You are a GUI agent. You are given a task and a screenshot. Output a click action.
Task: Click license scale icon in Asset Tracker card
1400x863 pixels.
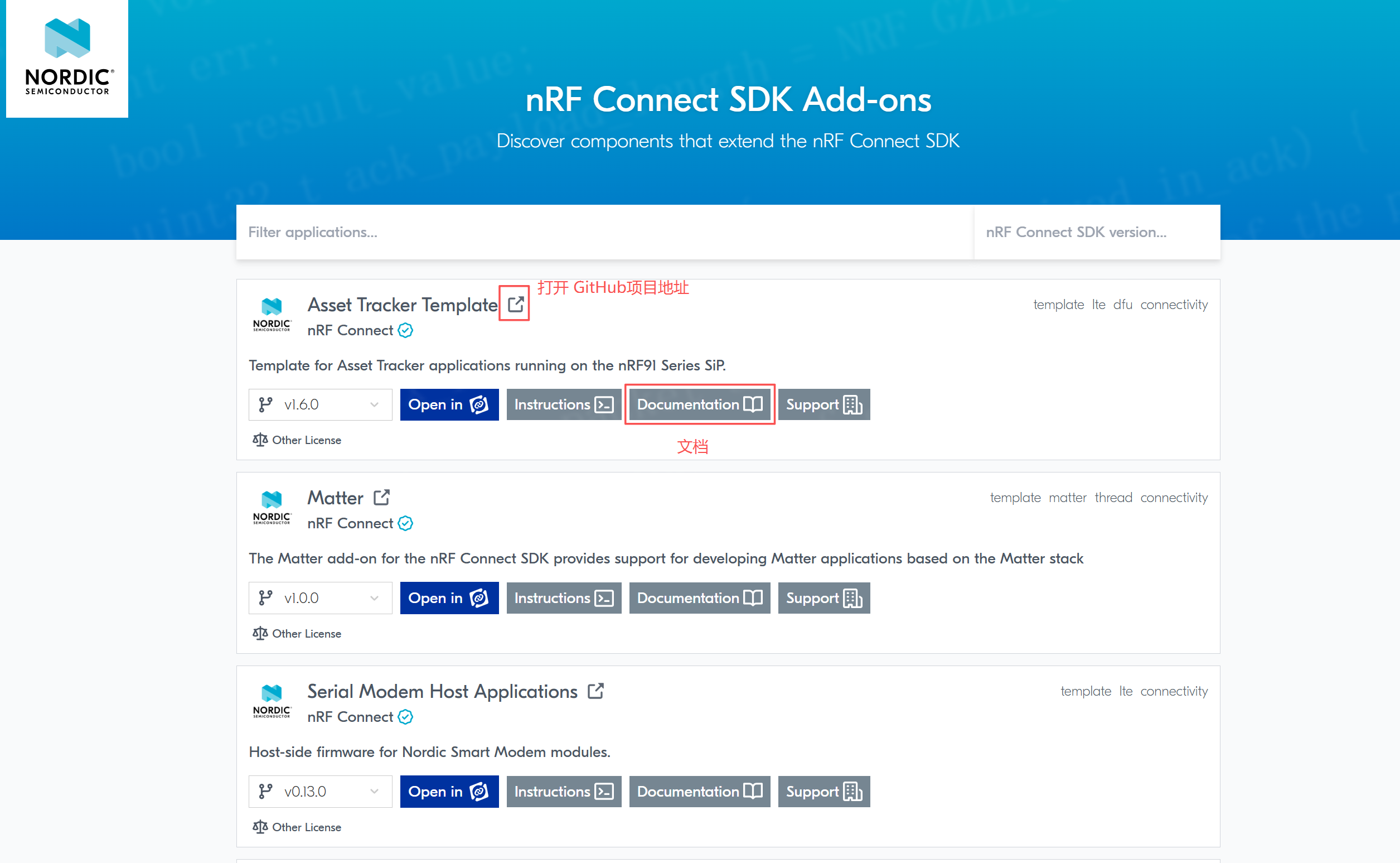(x=260, y=440)
